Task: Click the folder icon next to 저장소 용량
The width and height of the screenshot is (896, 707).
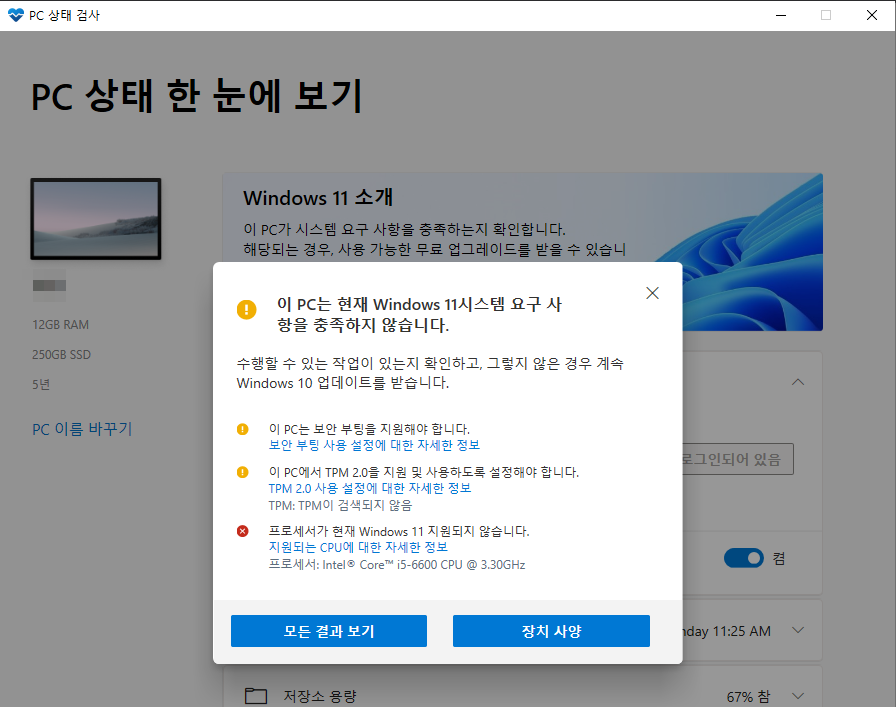Action: point(256,696)
